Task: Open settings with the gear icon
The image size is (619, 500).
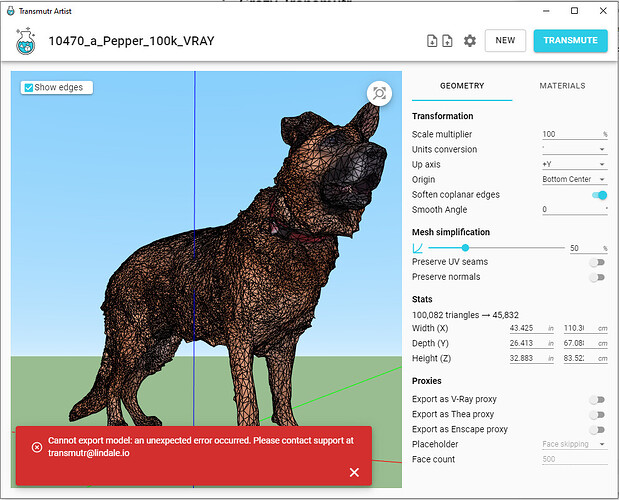Action: (469, 41)
